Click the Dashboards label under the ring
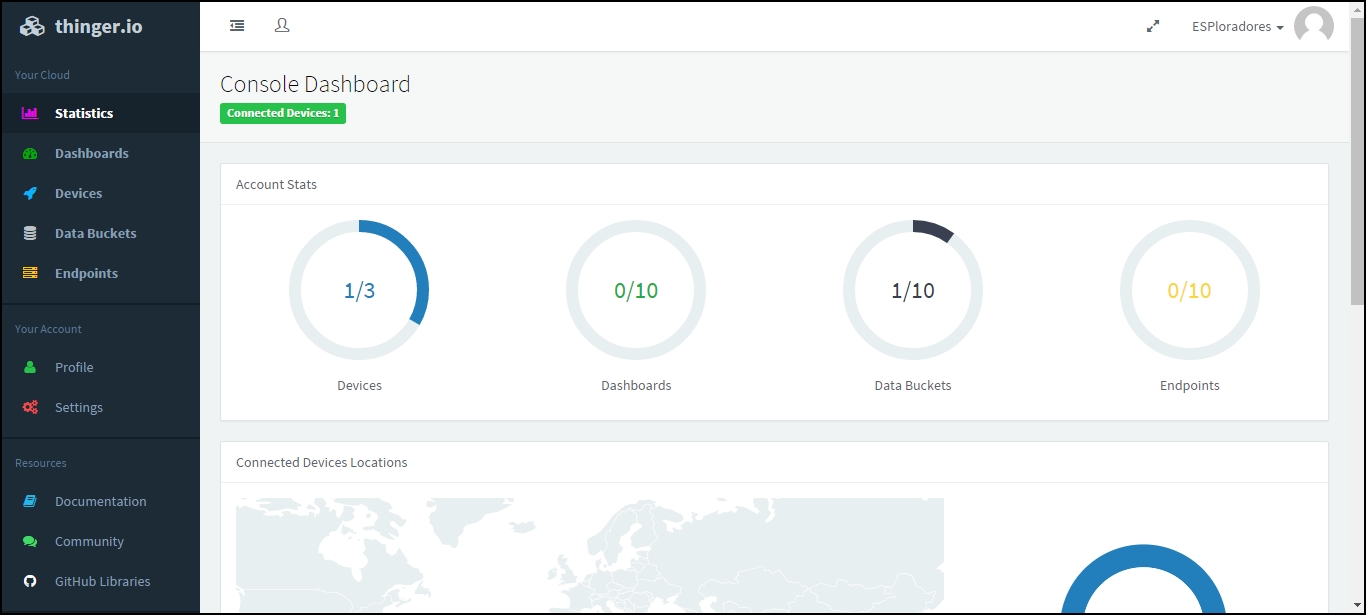Image resolution: width=1366 pixels, height=615 pixels. point(636,385)
